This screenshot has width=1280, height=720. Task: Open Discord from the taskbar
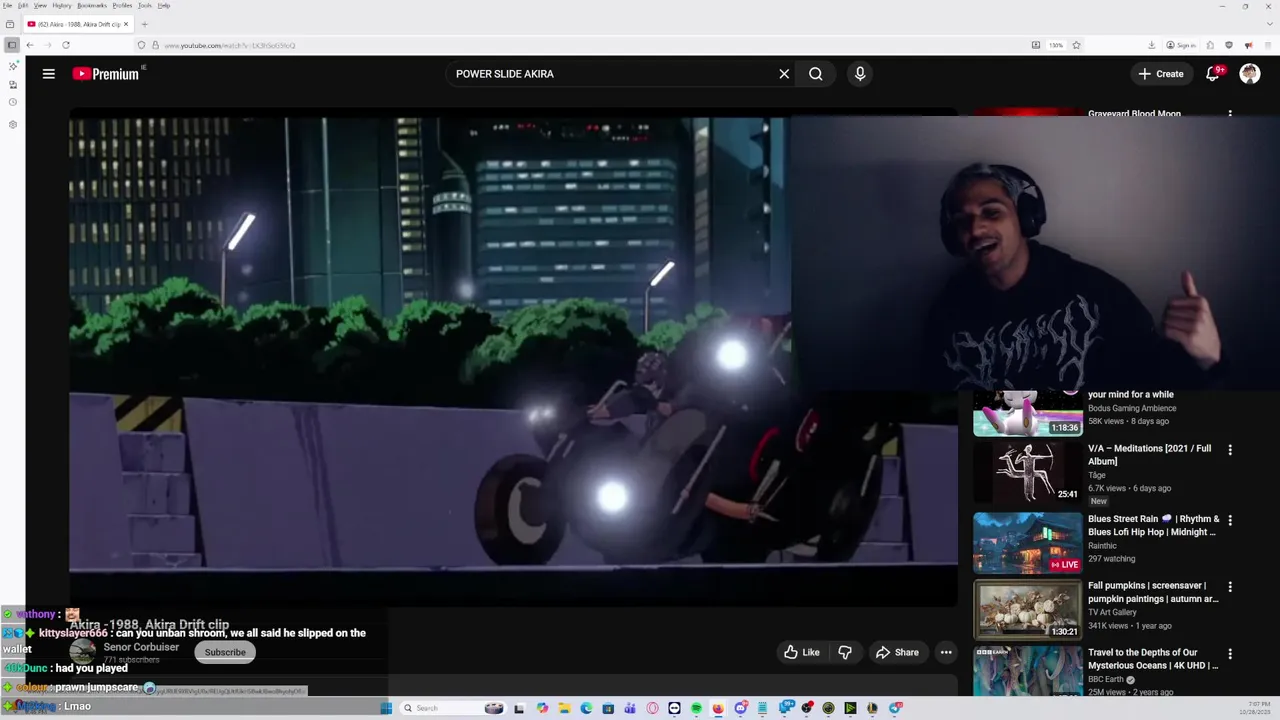coord(741,708)
